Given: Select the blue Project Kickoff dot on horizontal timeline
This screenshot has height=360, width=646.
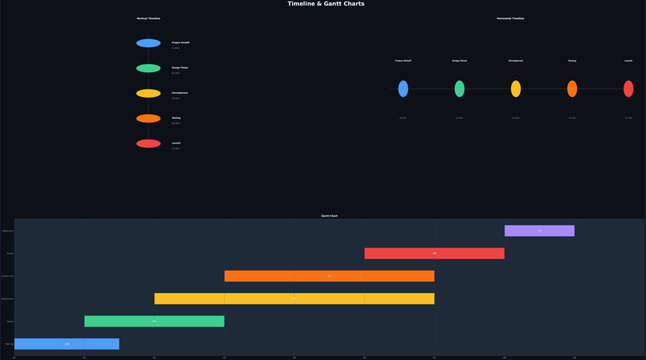Looking at the screenshot, I should coord(403,89).
